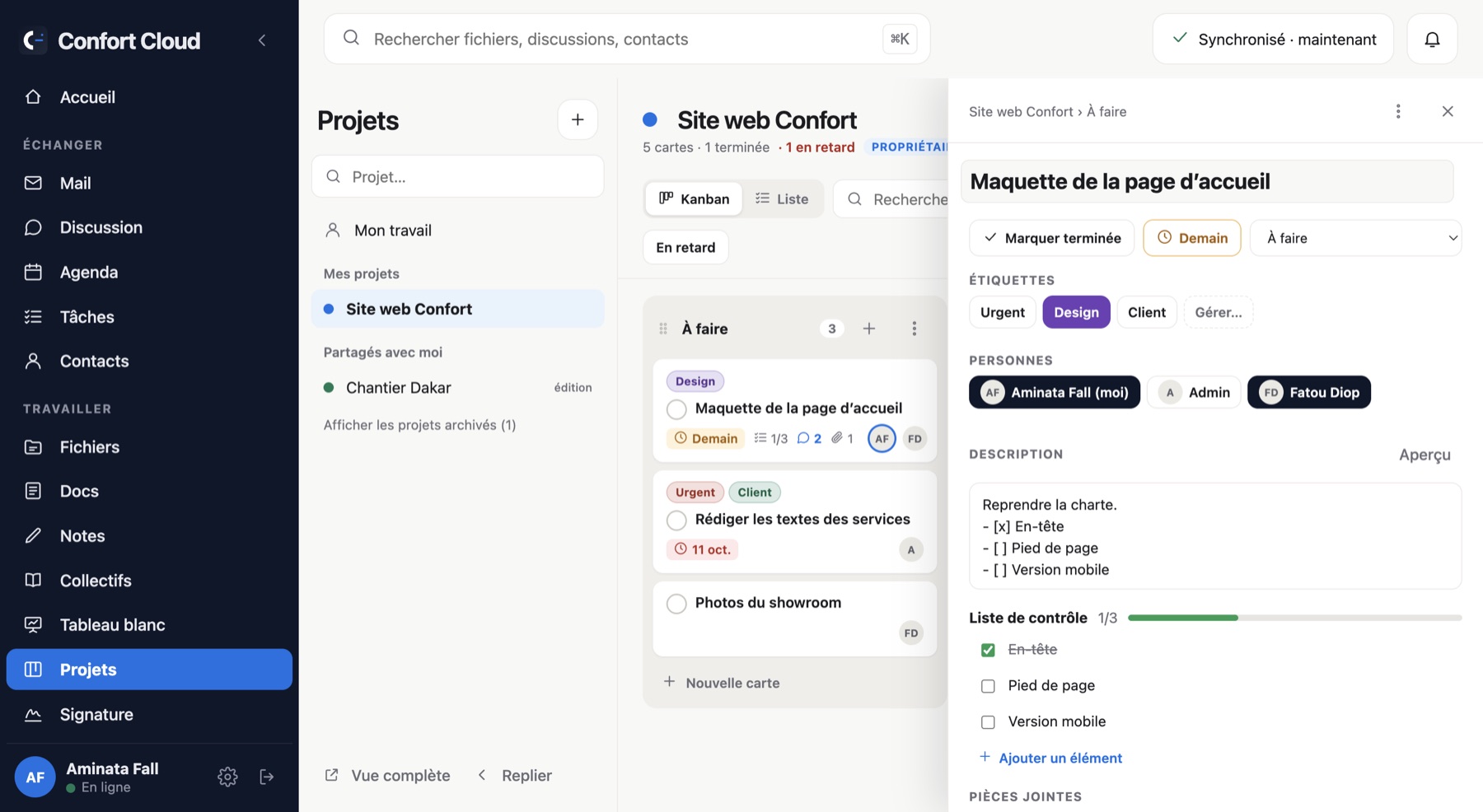Uncheck the En-tête checklist item

(988, 650)
